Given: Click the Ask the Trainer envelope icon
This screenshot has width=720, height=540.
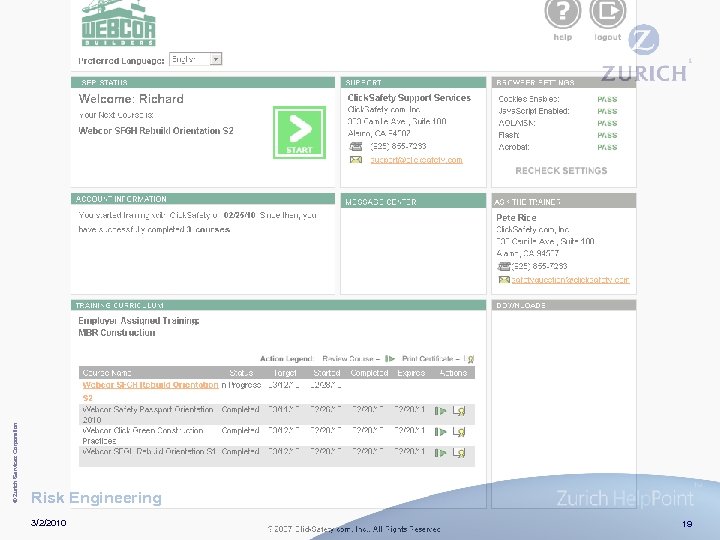Looking at the screenshot, I should point(504,280).
